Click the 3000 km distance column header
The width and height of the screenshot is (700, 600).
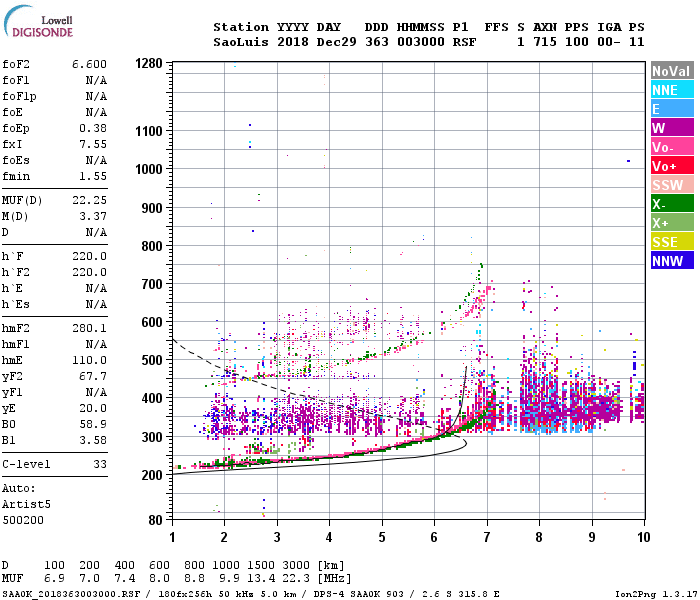296,565
